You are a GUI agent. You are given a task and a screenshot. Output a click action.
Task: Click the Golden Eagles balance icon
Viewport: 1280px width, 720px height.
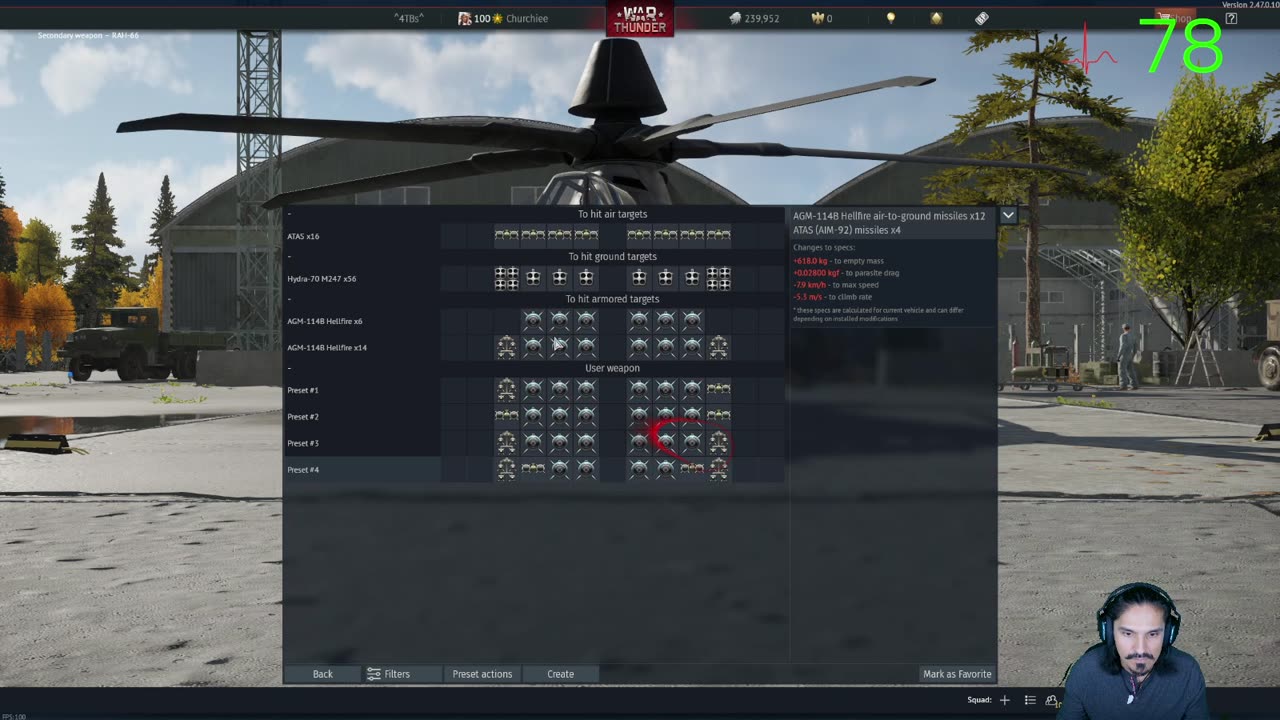tap(816, 18)
